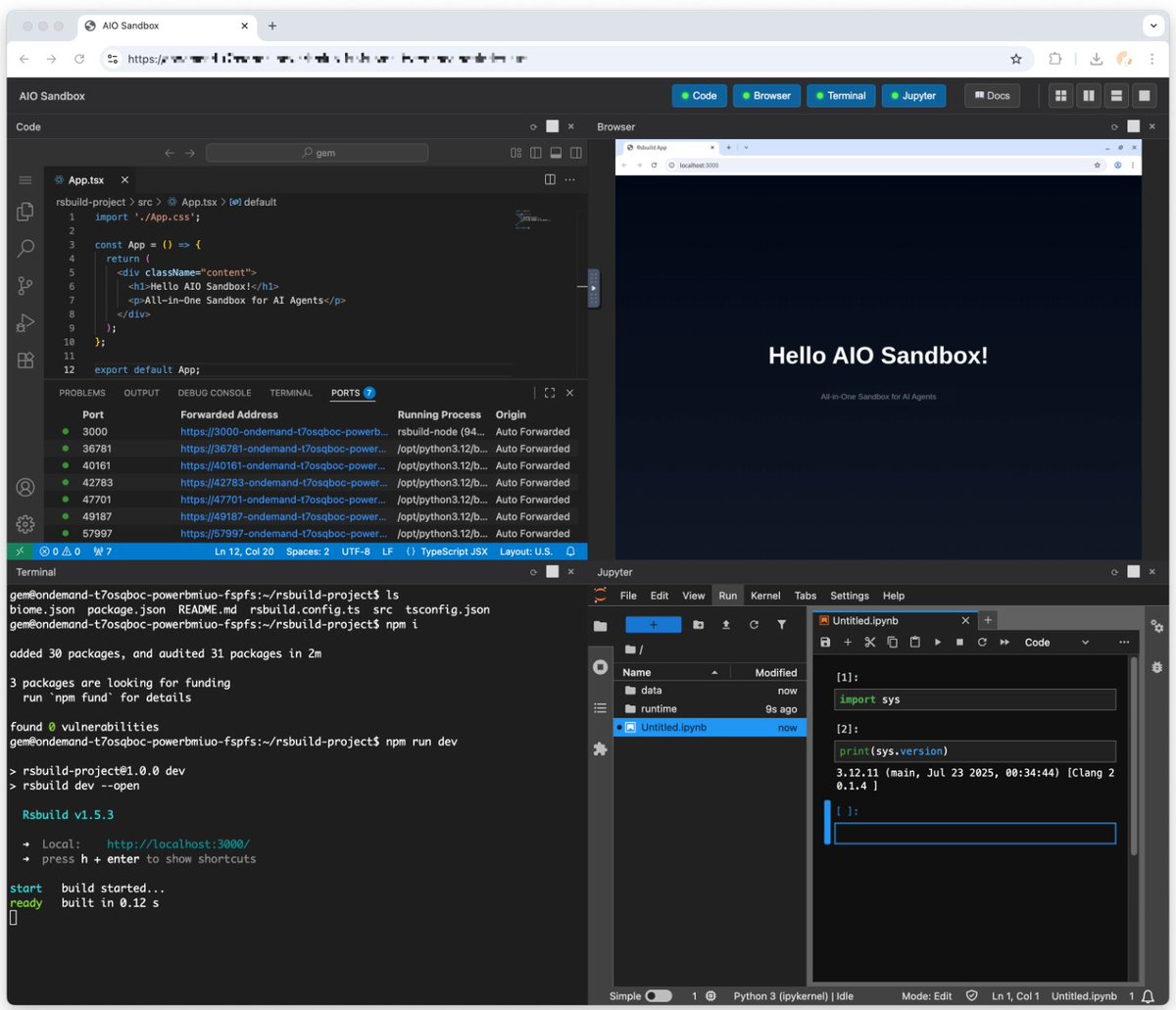Copy the selected Jupyter cell
Image resolution: width=1176 pixels, height=1010 pixels.
(892, 643)
